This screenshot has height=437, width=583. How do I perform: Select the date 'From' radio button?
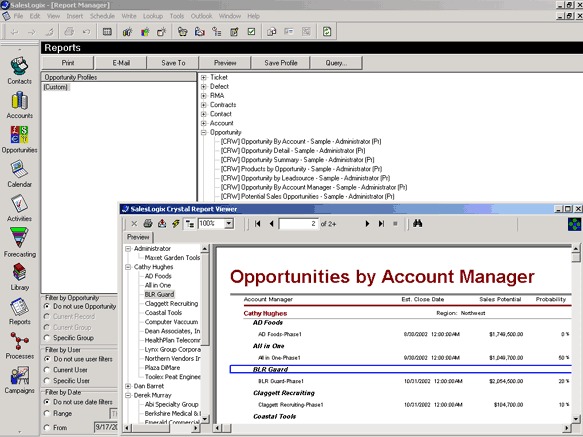[x=47, y=428]
